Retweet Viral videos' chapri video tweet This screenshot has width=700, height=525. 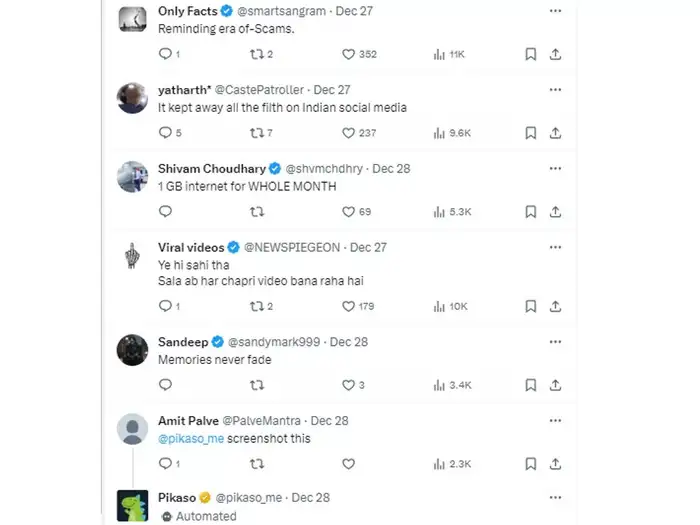(x=256, y=306)
